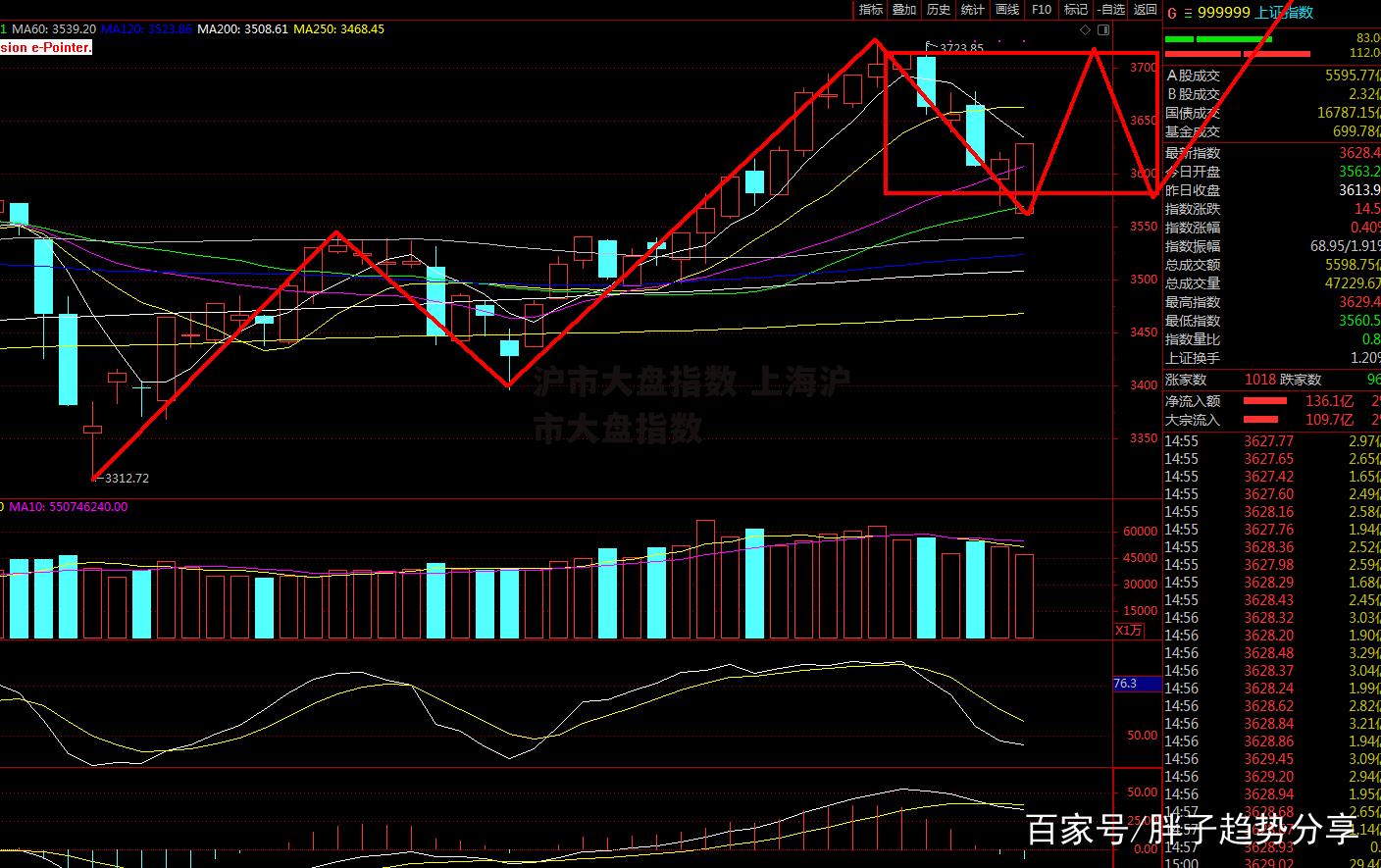The width and height of the screenshot is (1381, 868).
Task: Click the 总成交量 row label
Action: (1193, 283)
